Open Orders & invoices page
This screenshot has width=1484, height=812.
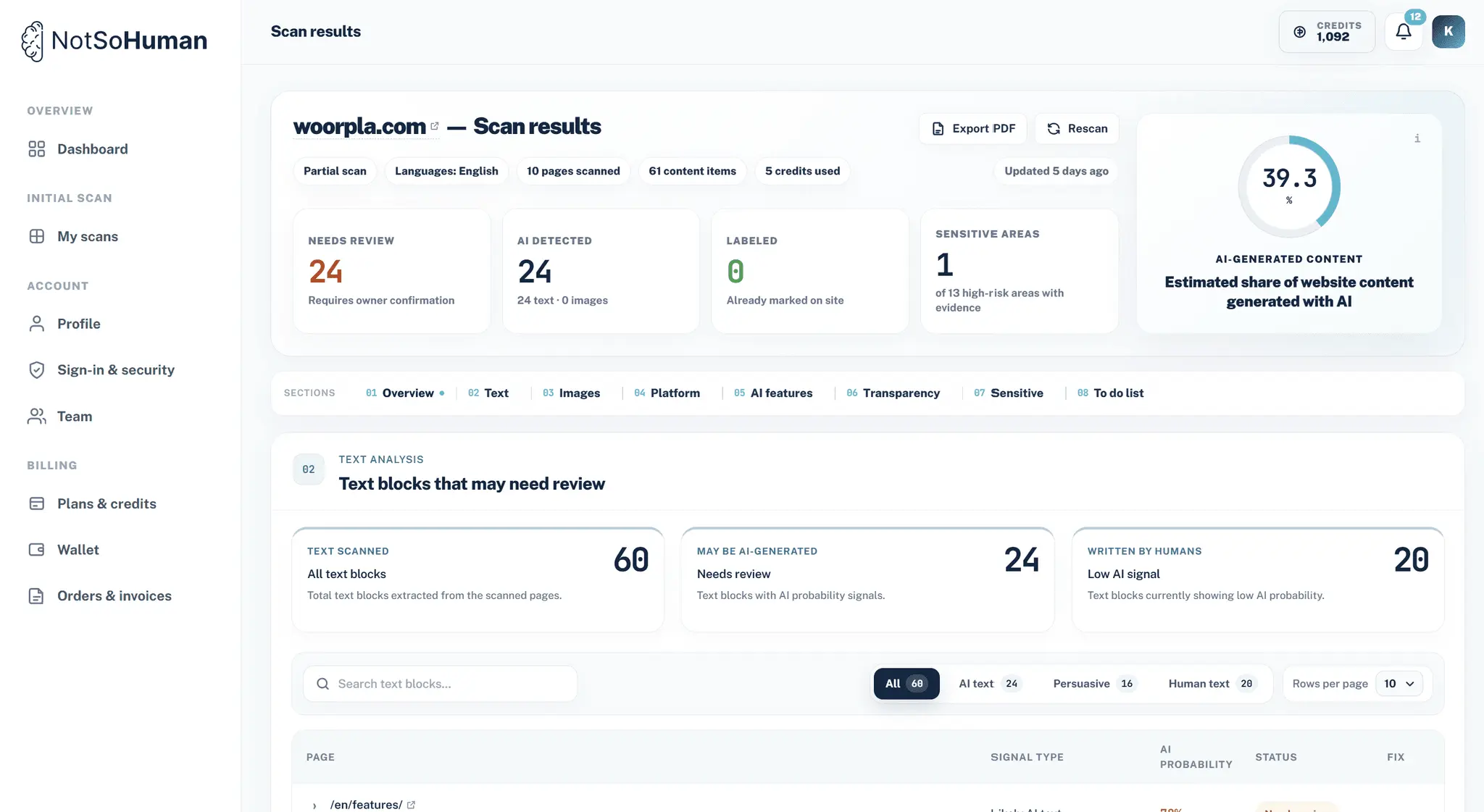tap(114, 596)
